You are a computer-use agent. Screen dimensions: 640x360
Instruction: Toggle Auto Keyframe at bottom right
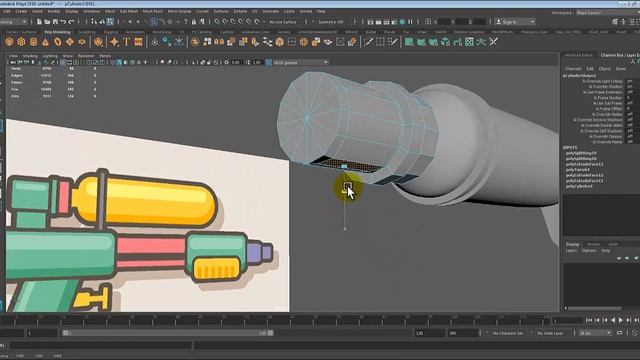[634, 333]
